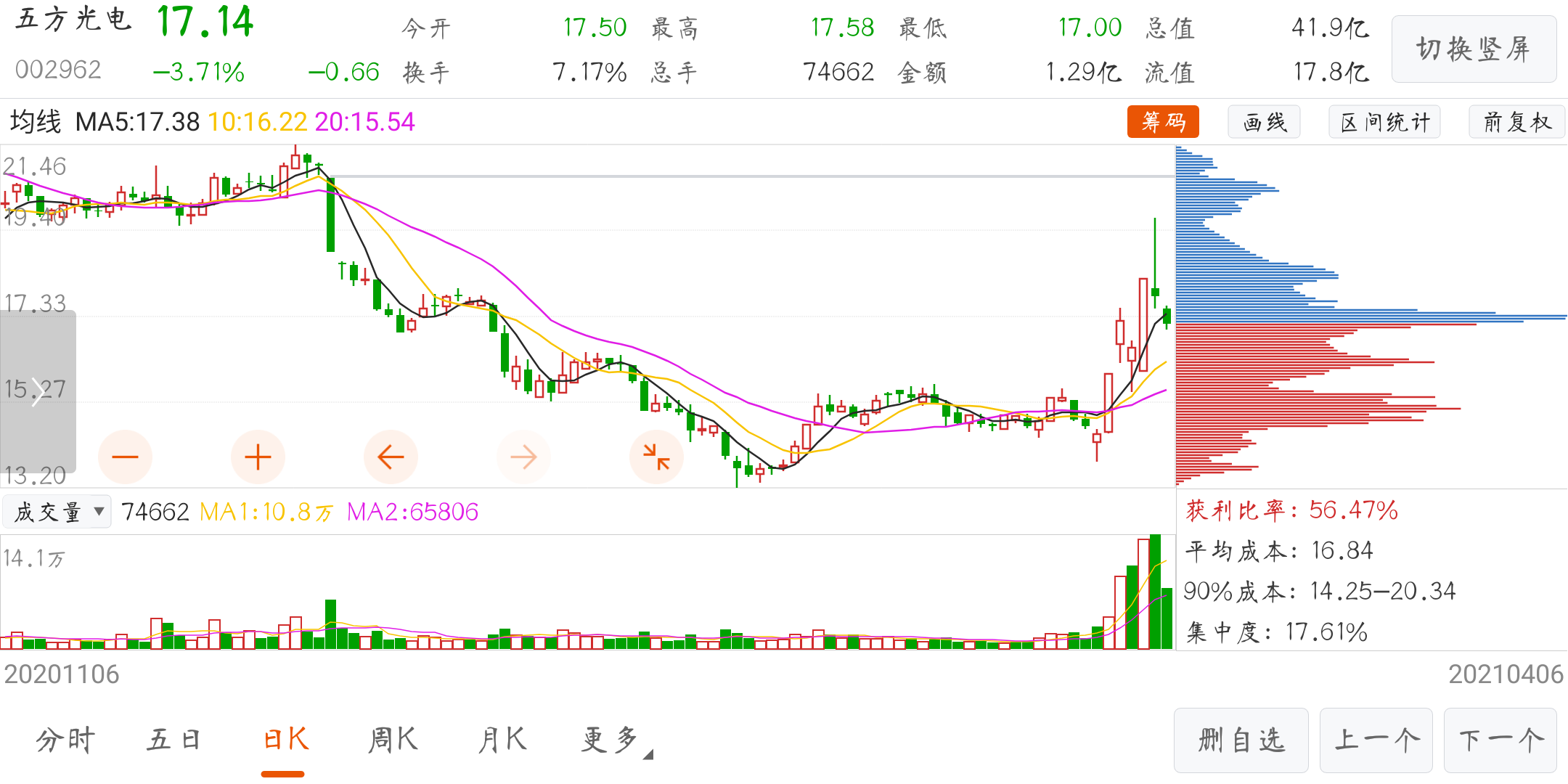This screenshot has height=784, width=1568.
Task: Click the 总值 value 41.9亿
Action: [1330, 28]
